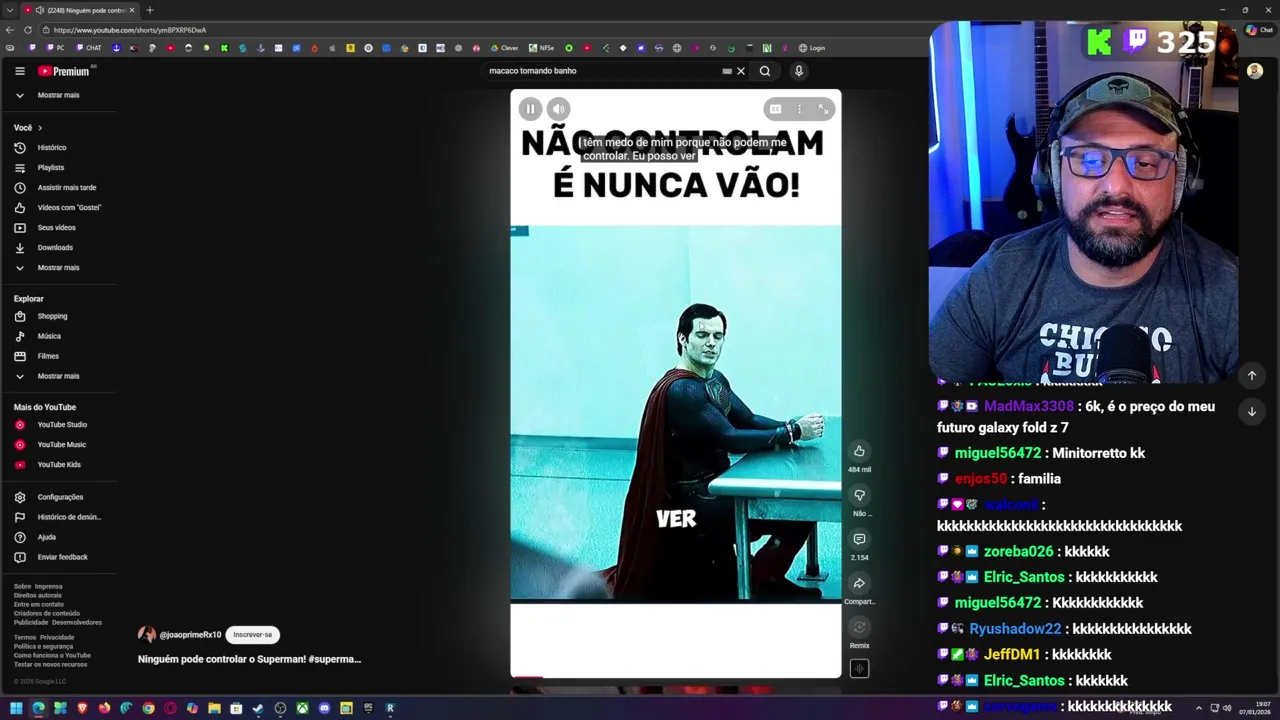Expand Mostrar mais under Downloads
This screenshot has width=1280, height=720.
click(x=58, y=267)
